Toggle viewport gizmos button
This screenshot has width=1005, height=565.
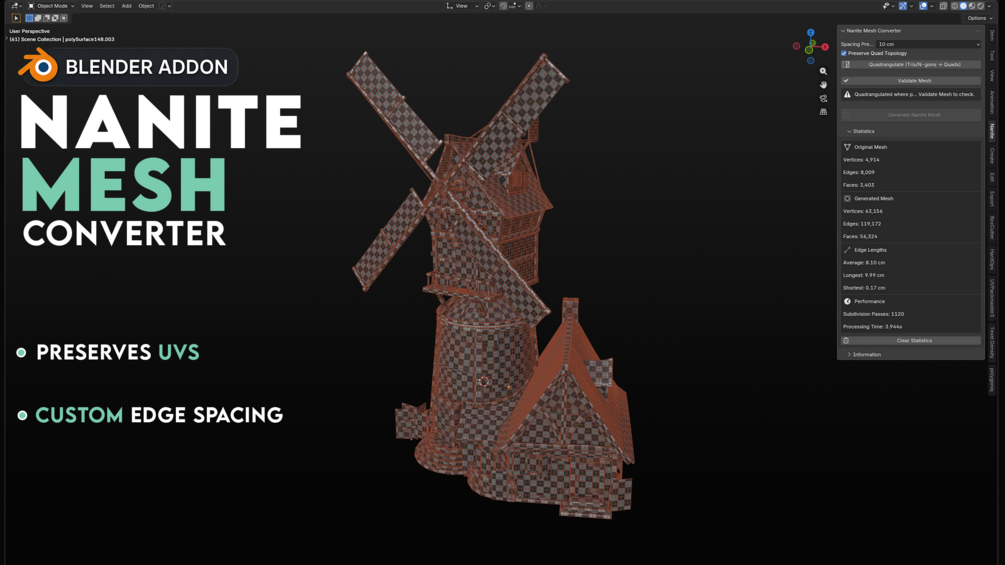point(903,6)
